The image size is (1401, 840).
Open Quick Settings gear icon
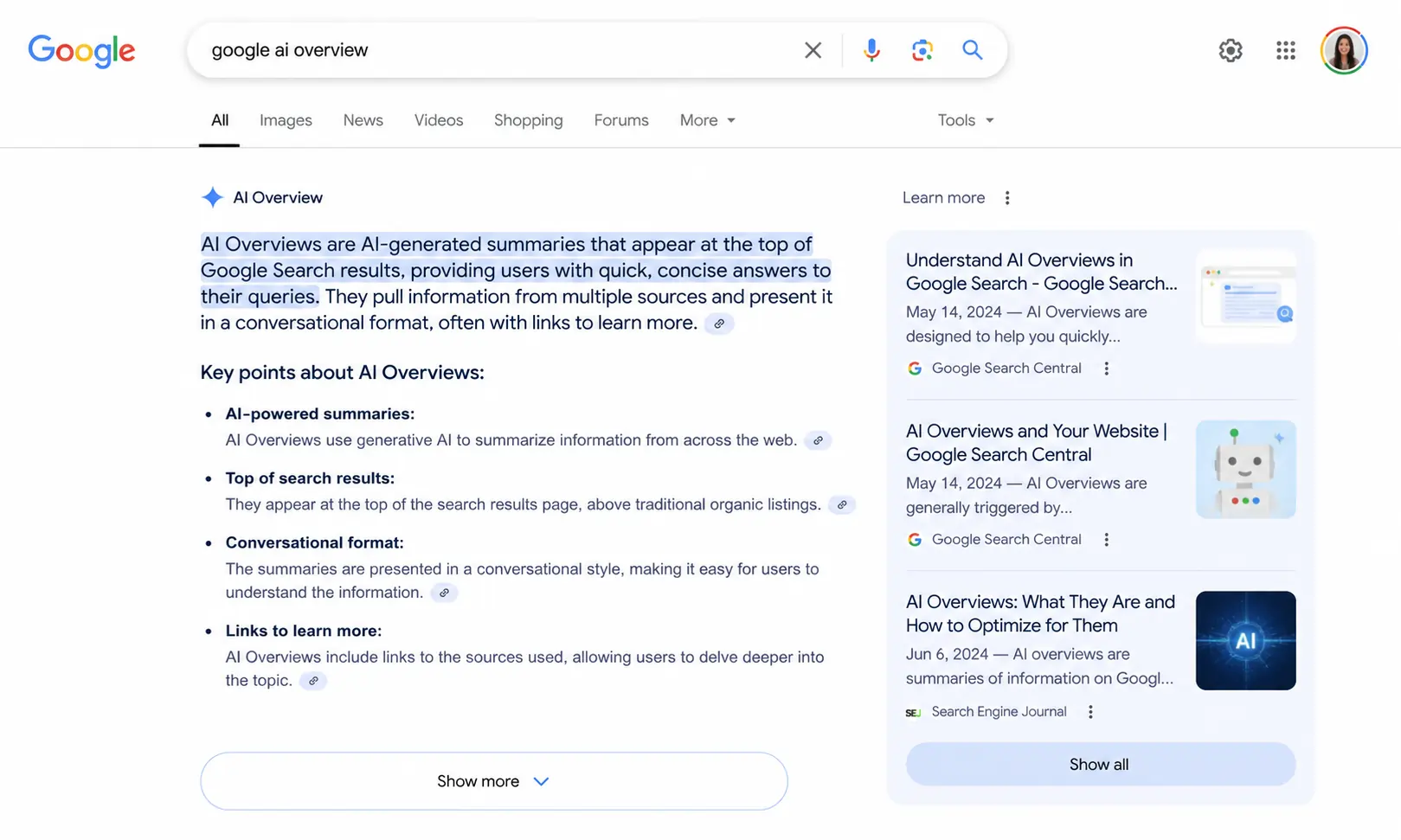(x=1231, y=50)
